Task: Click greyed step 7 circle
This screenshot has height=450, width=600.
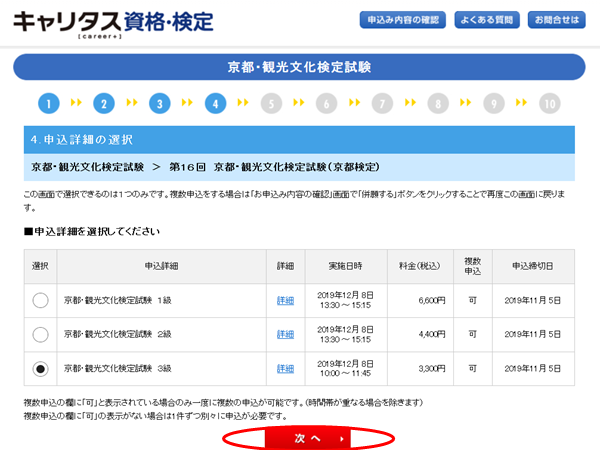Action: tap(382, 103)
